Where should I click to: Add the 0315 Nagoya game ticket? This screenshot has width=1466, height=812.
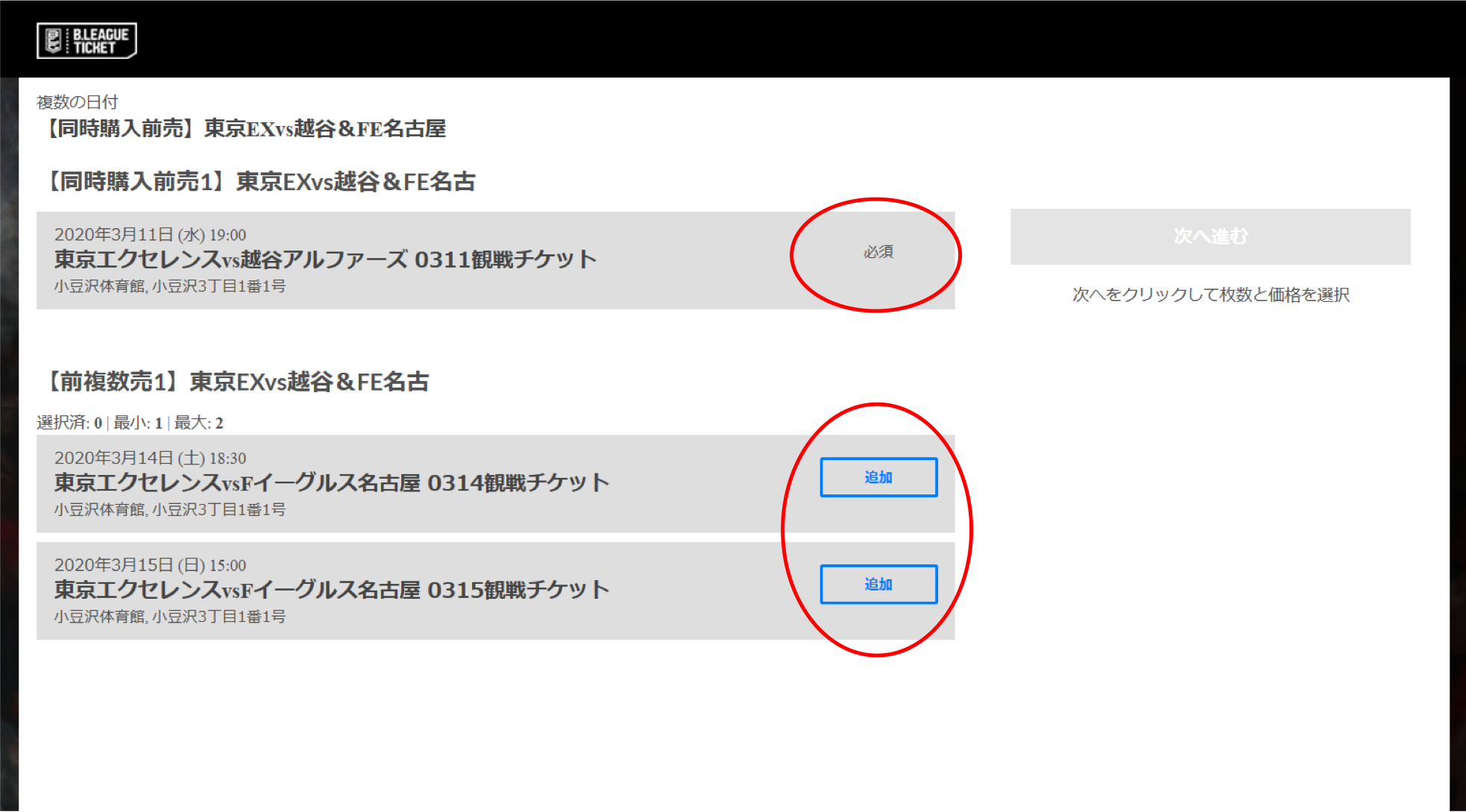(878, 584)
